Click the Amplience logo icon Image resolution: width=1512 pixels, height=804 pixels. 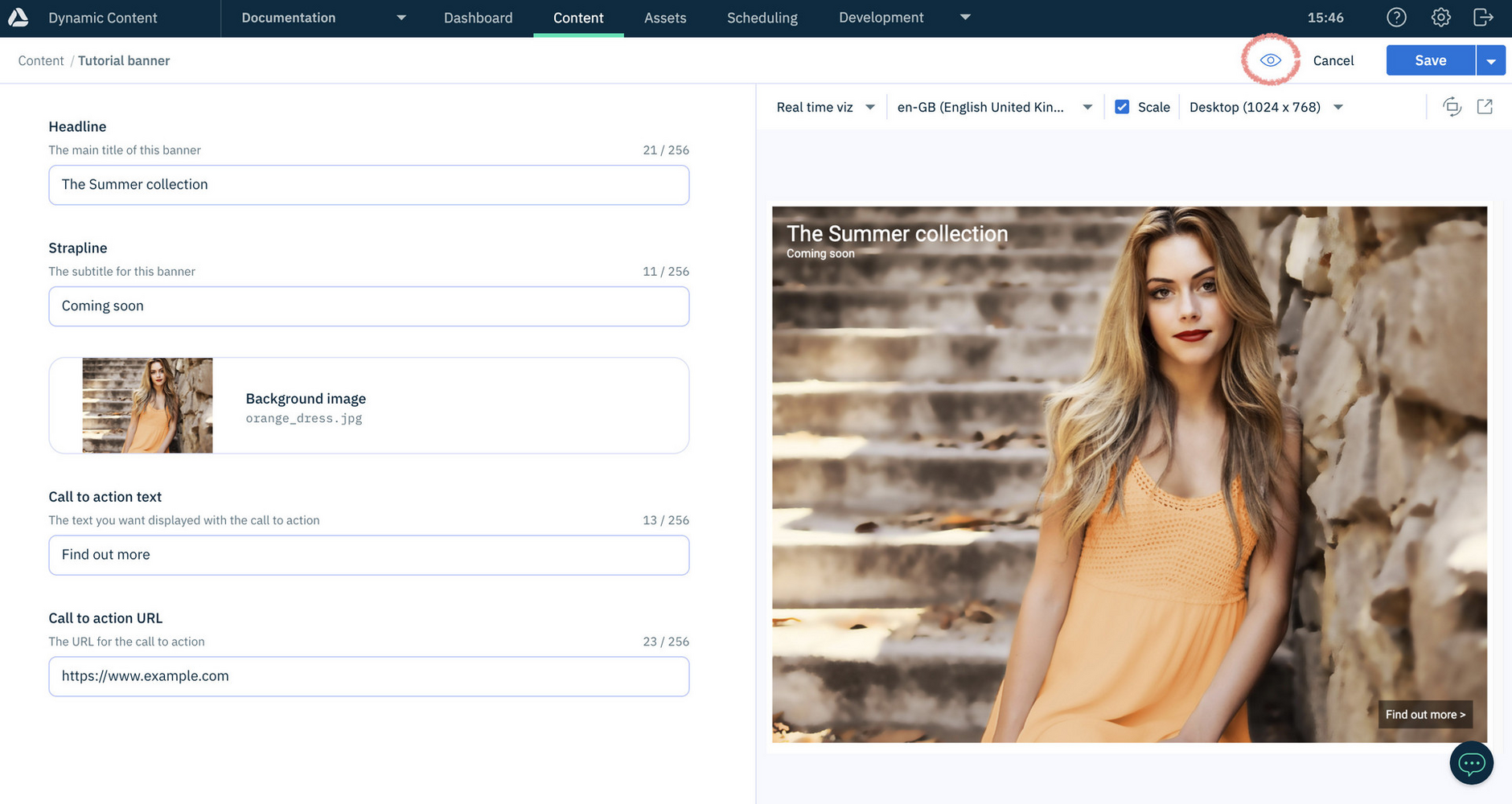(x=18, y=18)
